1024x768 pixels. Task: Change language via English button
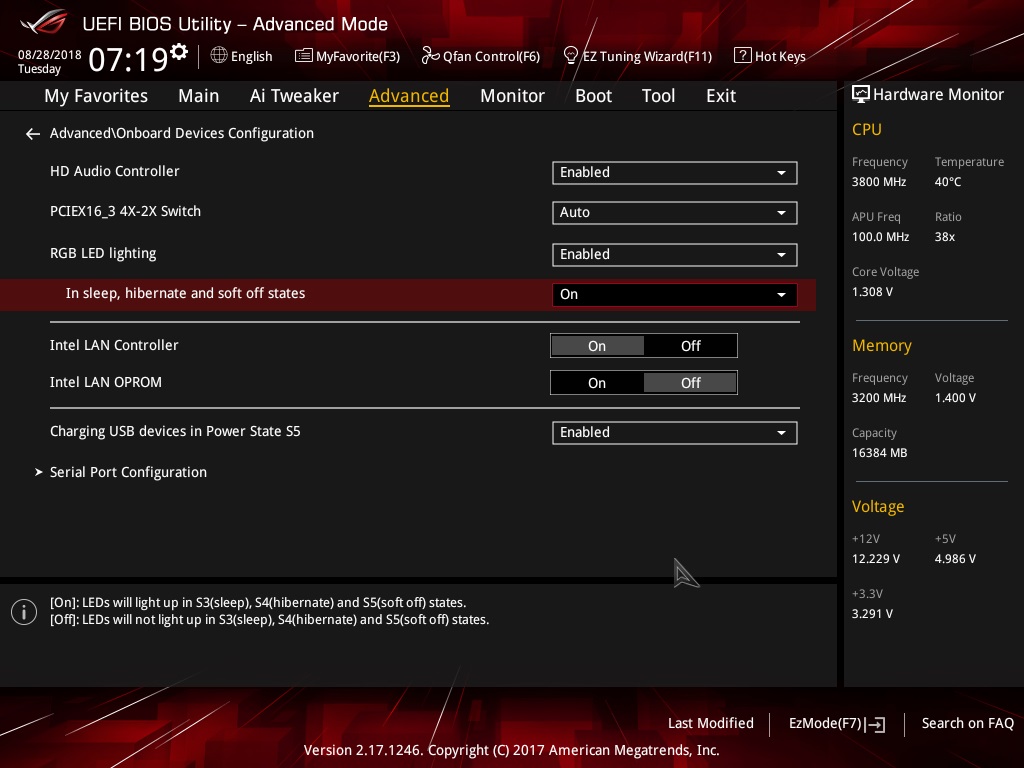coord(242,56)
